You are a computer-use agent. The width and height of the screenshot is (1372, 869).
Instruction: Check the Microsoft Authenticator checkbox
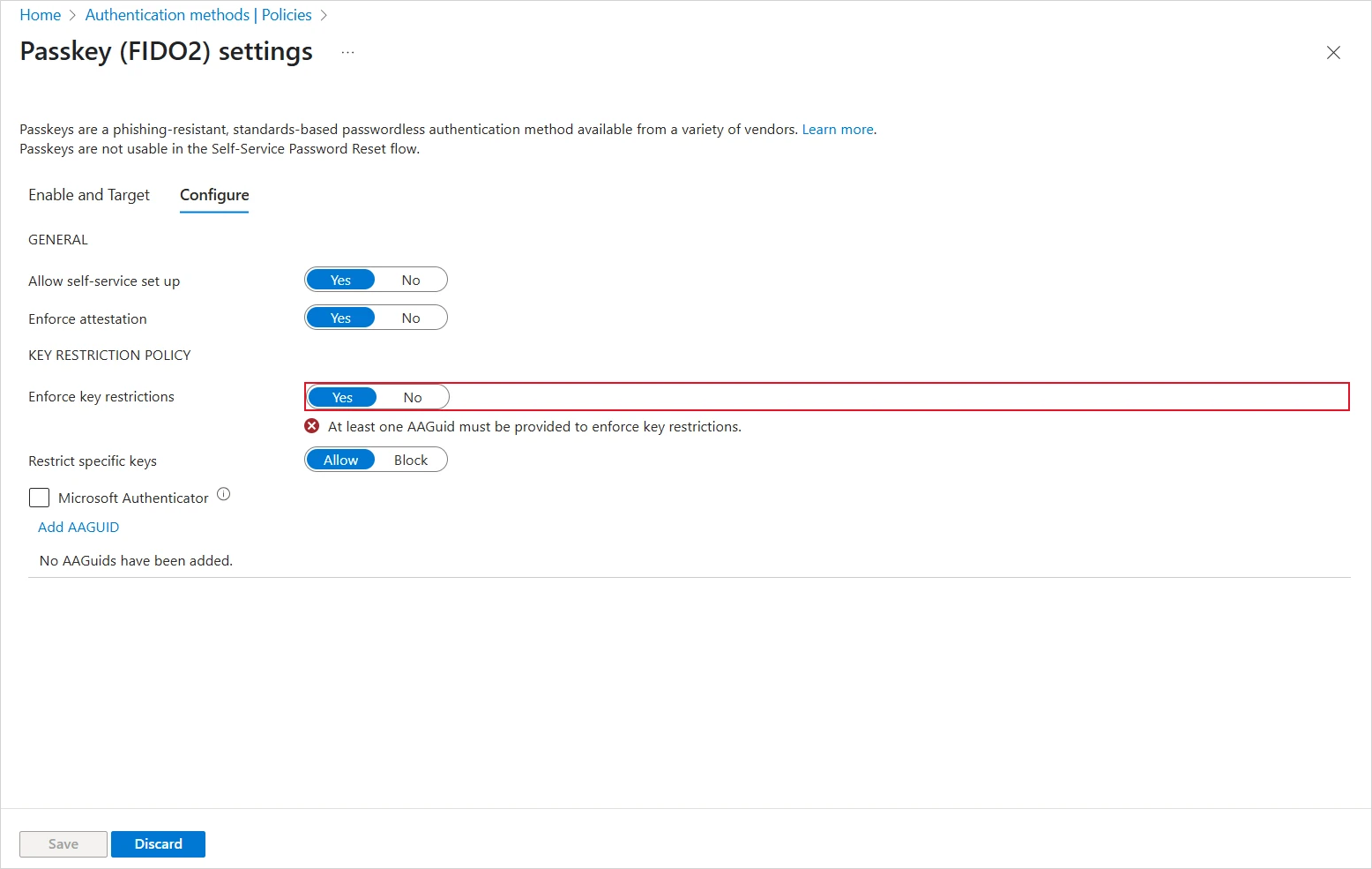[x=40, y=498]
